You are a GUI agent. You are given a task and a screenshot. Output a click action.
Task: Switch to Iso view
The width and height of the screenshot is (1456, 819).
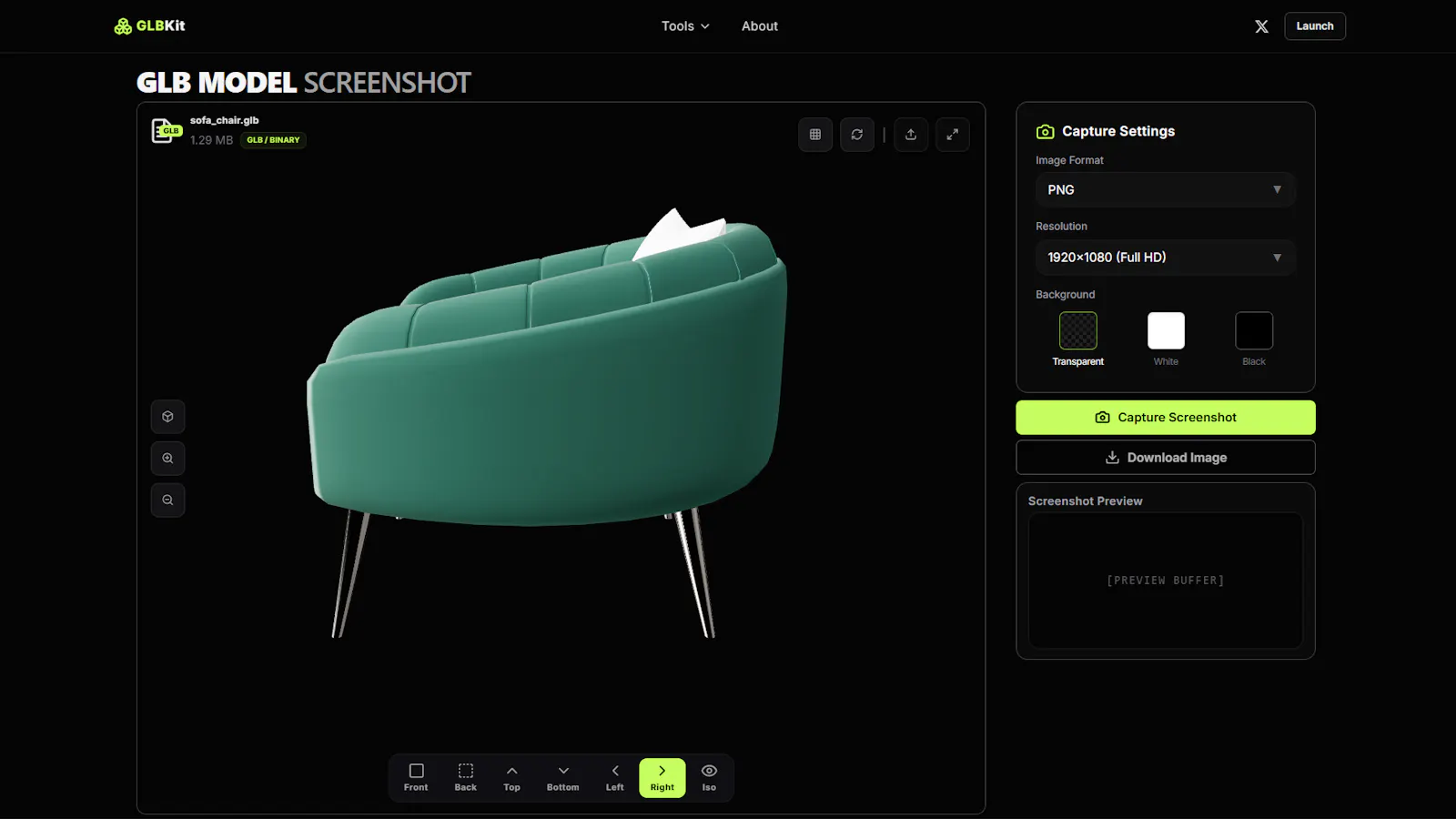pyautogui.click(x=709, y=778)
